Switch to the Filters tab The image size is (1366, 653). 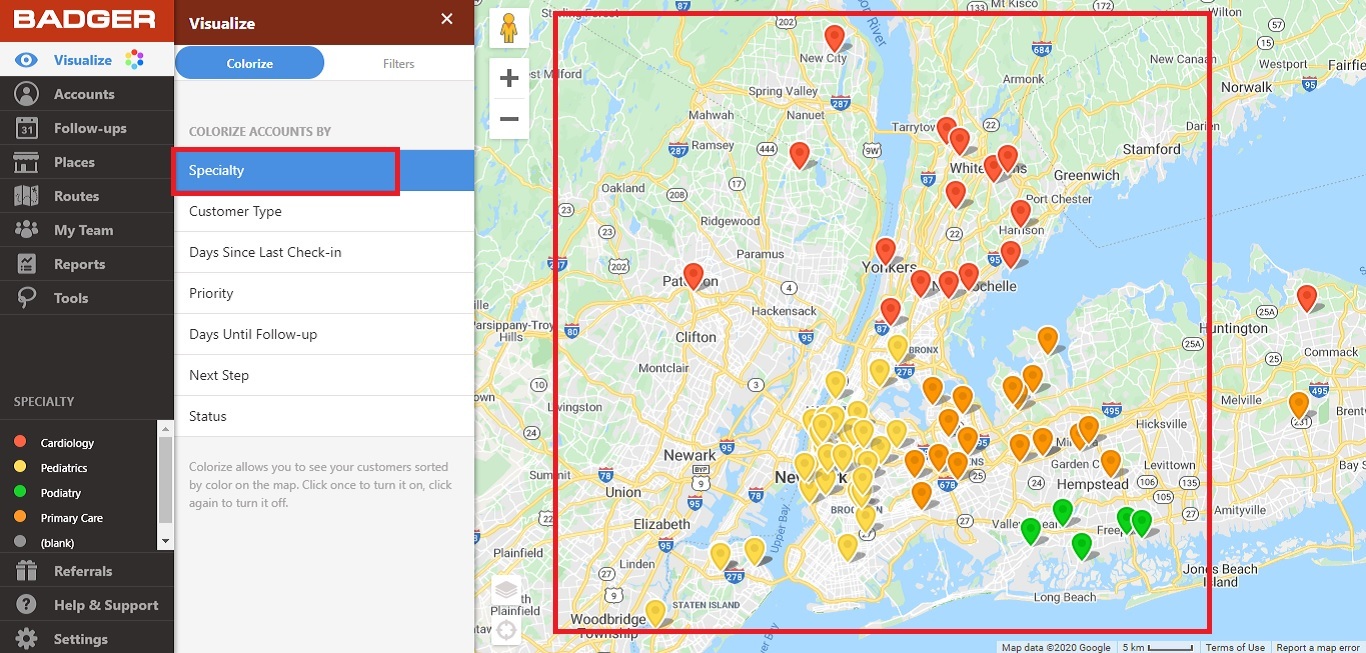pos(398,62)
